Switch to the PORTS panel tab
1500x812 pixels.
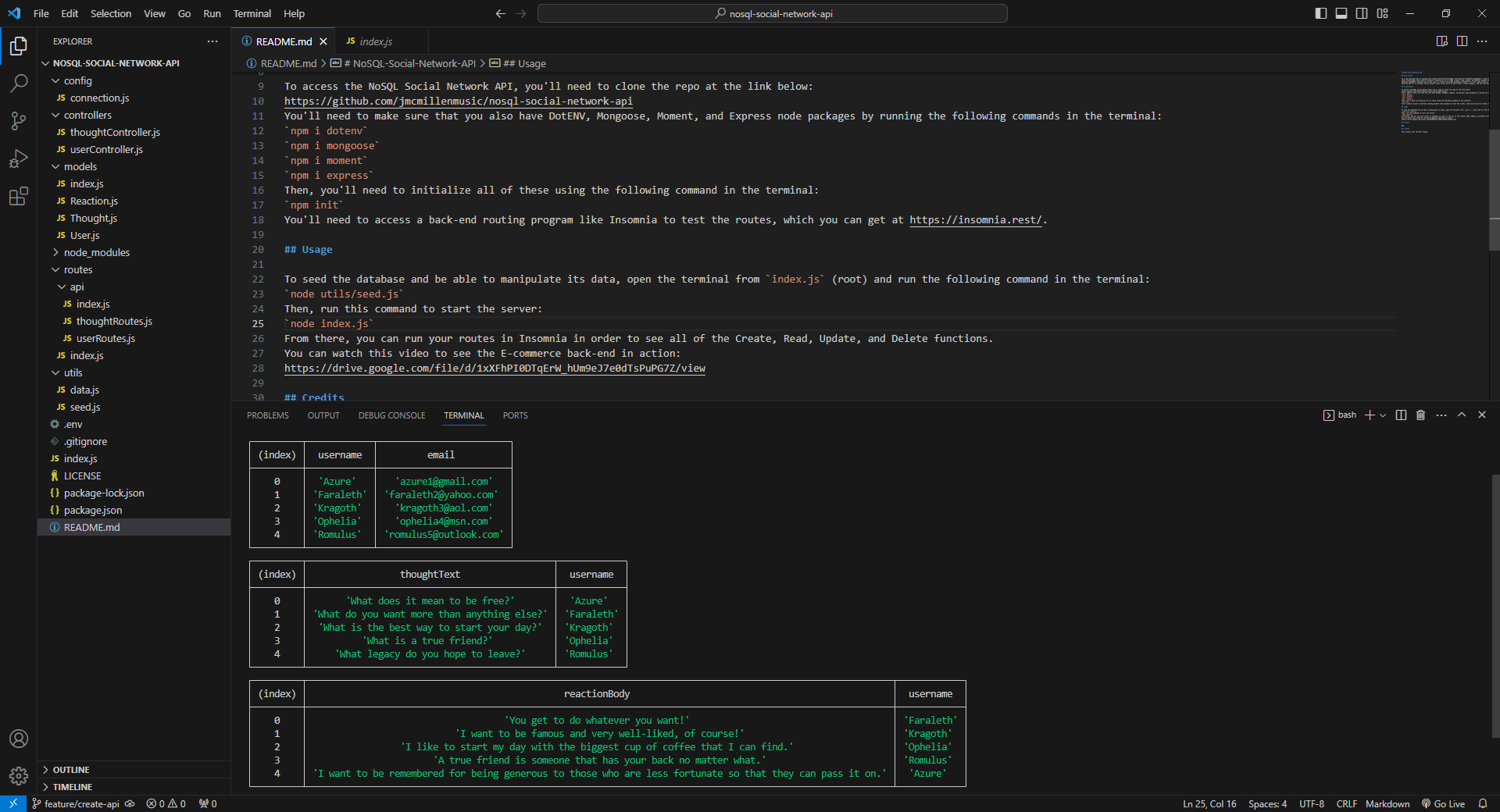pos(516,415)
